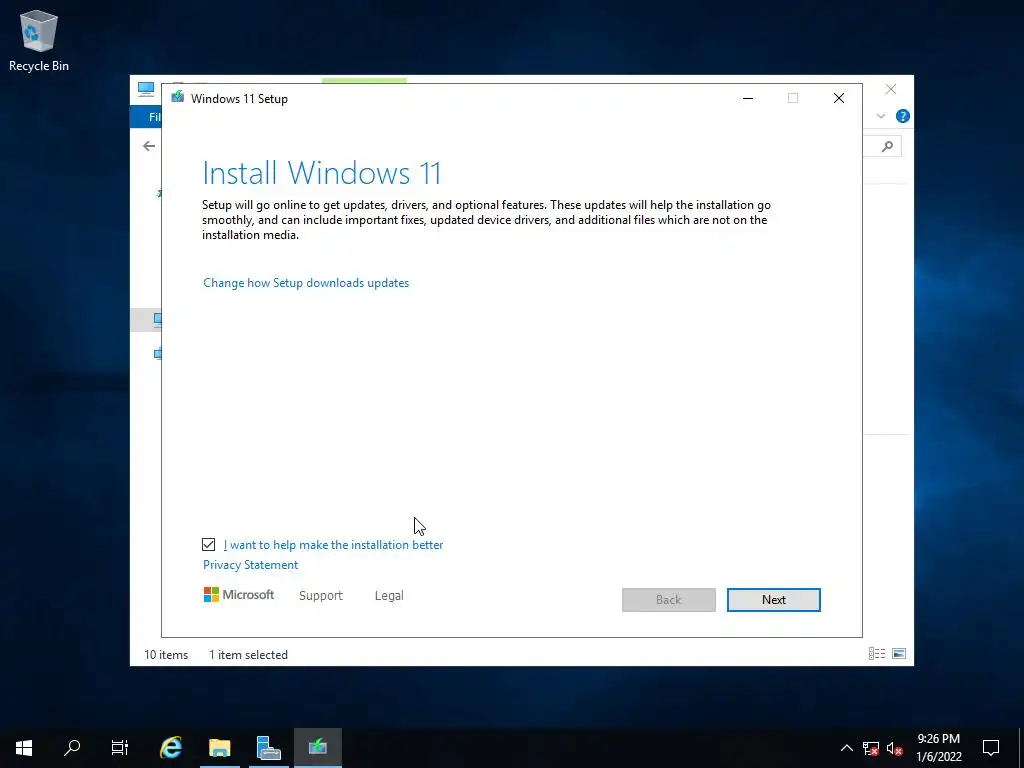Image resolution: width=1024 pixels, height=768 pixels.
Task: Open Server Manager from the taskbar
Action: pyautogui.click(x=268, y=748)
